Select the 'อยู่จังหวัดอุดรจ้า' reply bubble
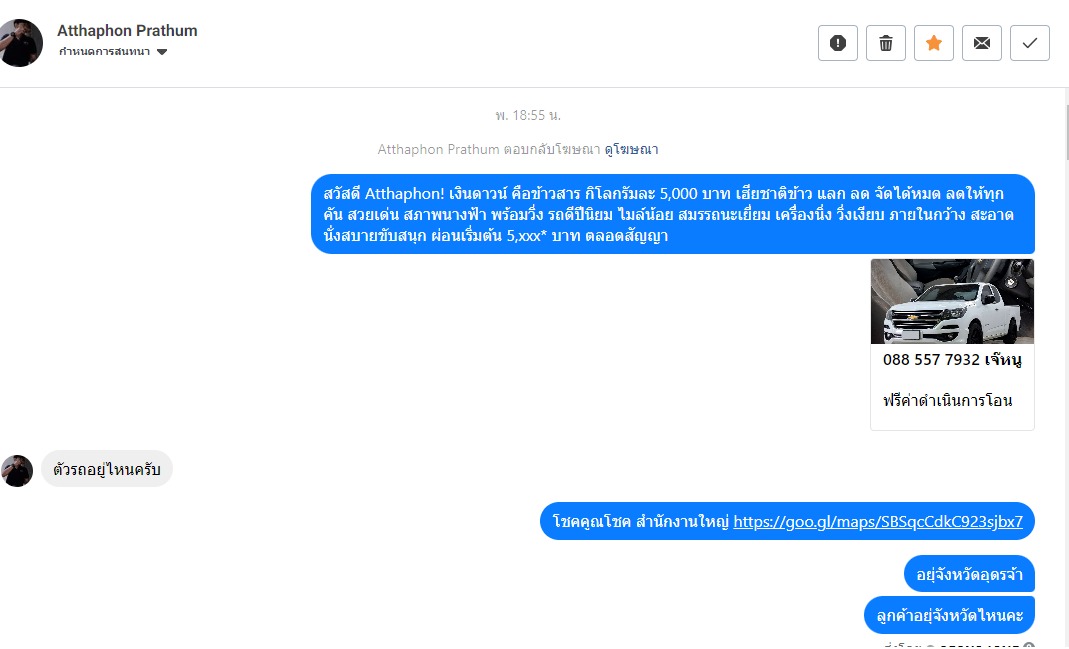 [969, 574]
